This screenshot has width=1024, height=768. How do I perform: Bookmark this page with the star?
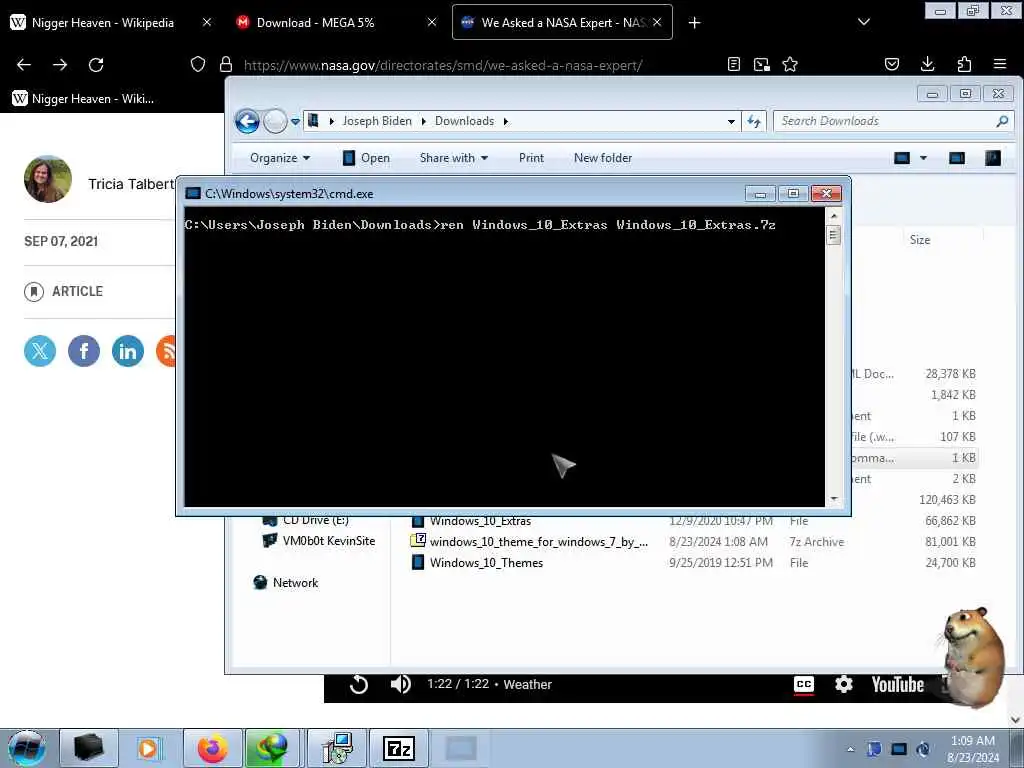click(790, 64)
